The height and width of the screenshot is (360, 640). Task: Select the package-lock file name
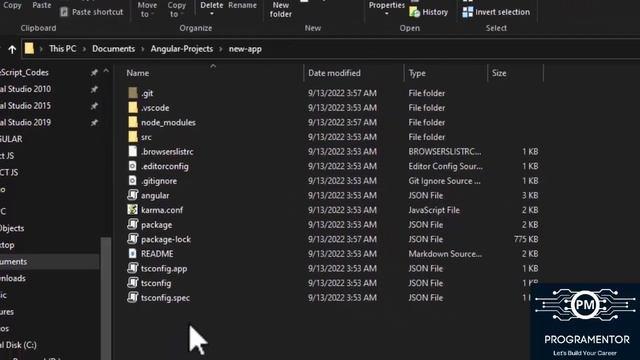click(166, 239)
